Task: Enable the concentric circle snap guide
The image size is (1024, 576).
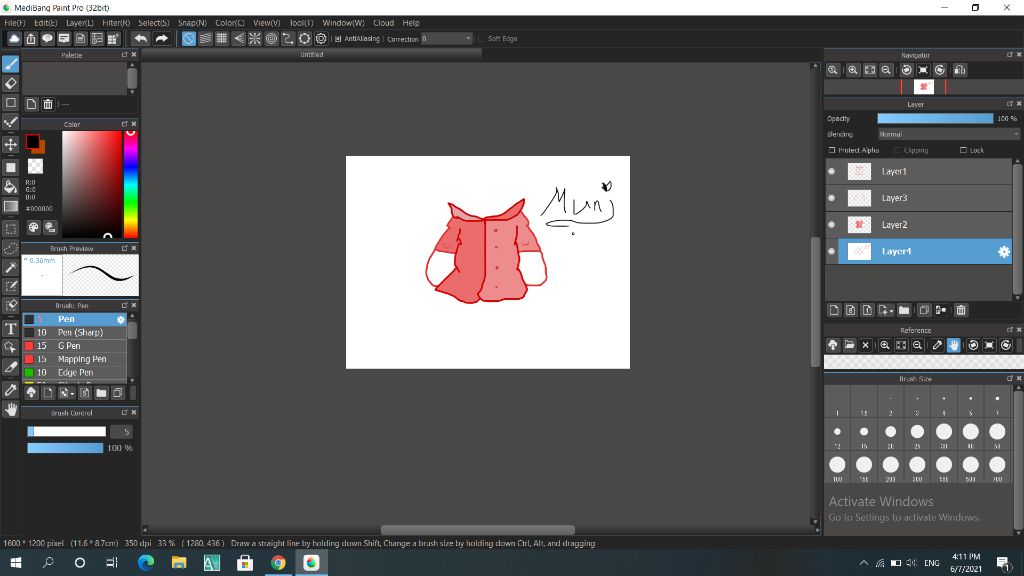Action: [272, 39]
